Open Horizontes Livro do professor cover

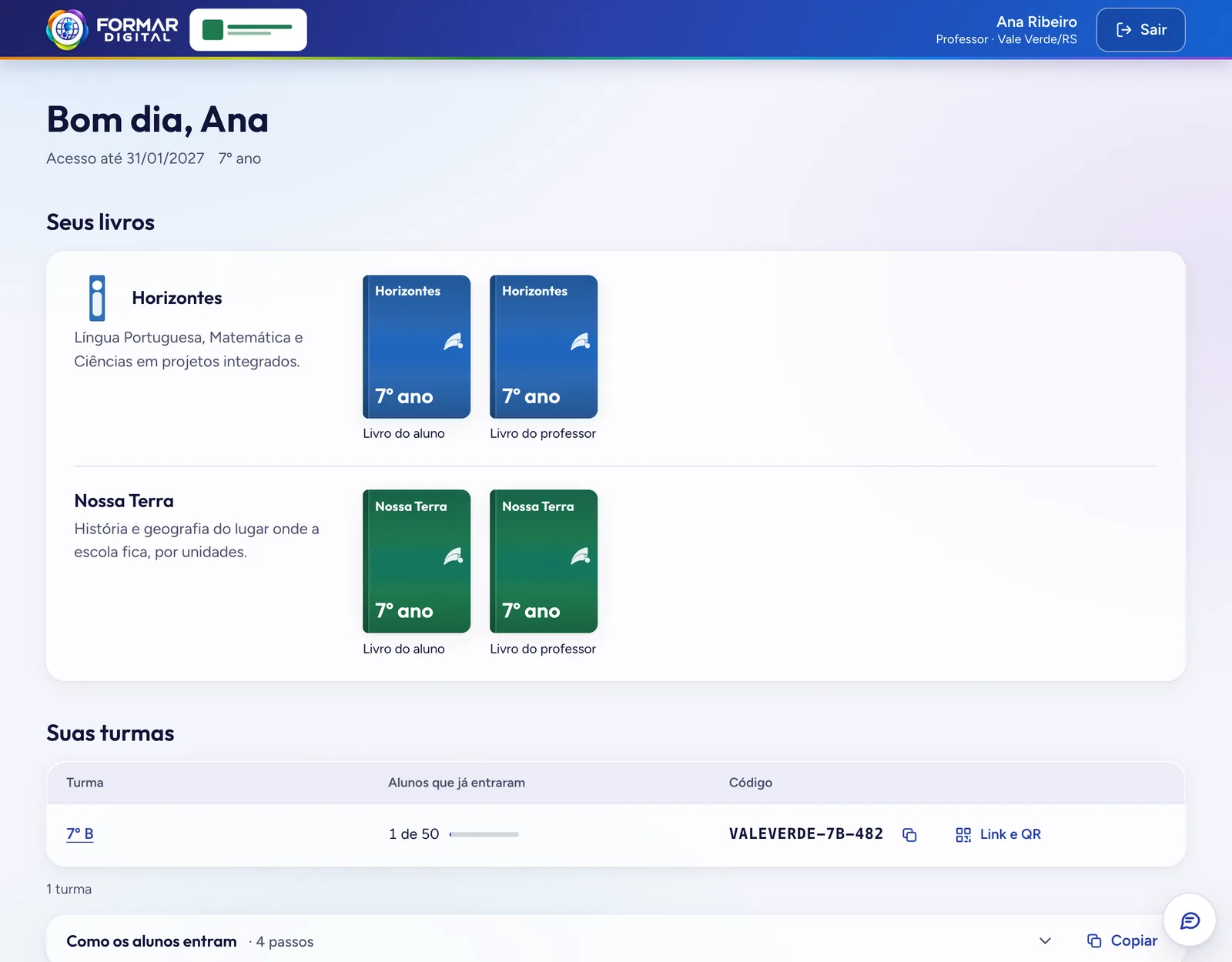coord(544,346)
